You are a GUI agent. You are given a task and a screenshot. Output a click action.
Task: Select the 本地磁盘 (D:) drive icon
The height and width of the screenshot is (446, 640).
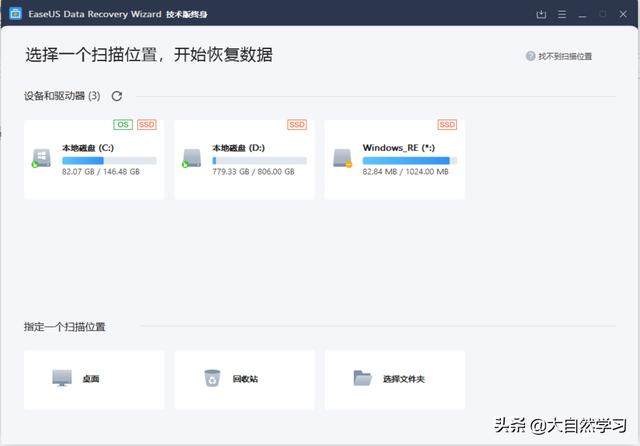(x=191, y=158)
